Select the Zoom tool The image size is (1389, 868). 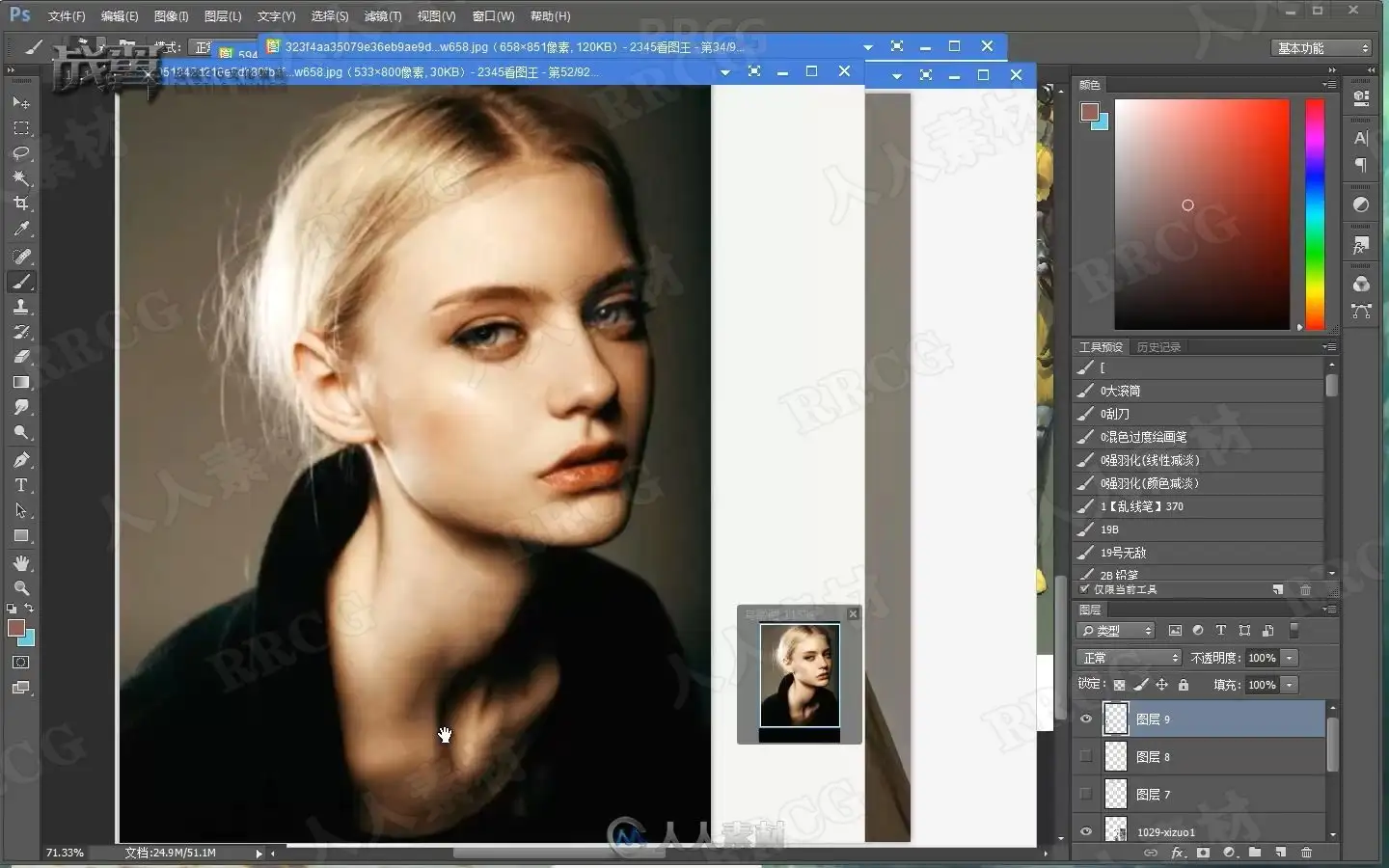(x=21, y=587)
